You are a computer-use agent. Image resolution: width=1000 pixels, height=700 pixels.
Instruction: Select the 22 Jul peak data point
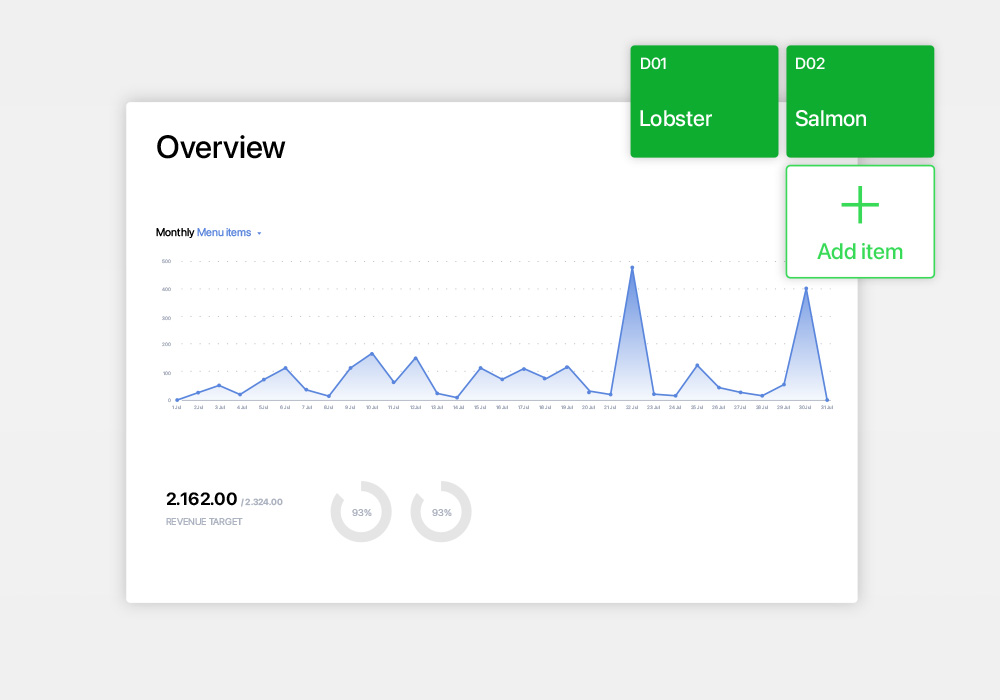(x=632, y=268)
